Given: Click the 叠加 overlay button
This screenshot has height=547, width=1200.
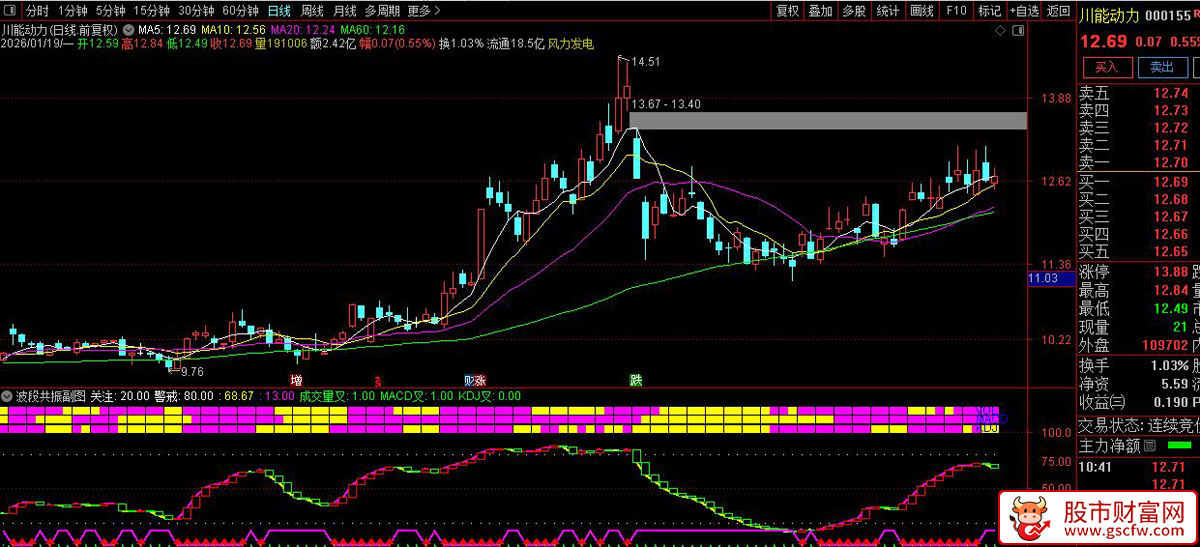Looking at the screenshot, I should point(820,11).
